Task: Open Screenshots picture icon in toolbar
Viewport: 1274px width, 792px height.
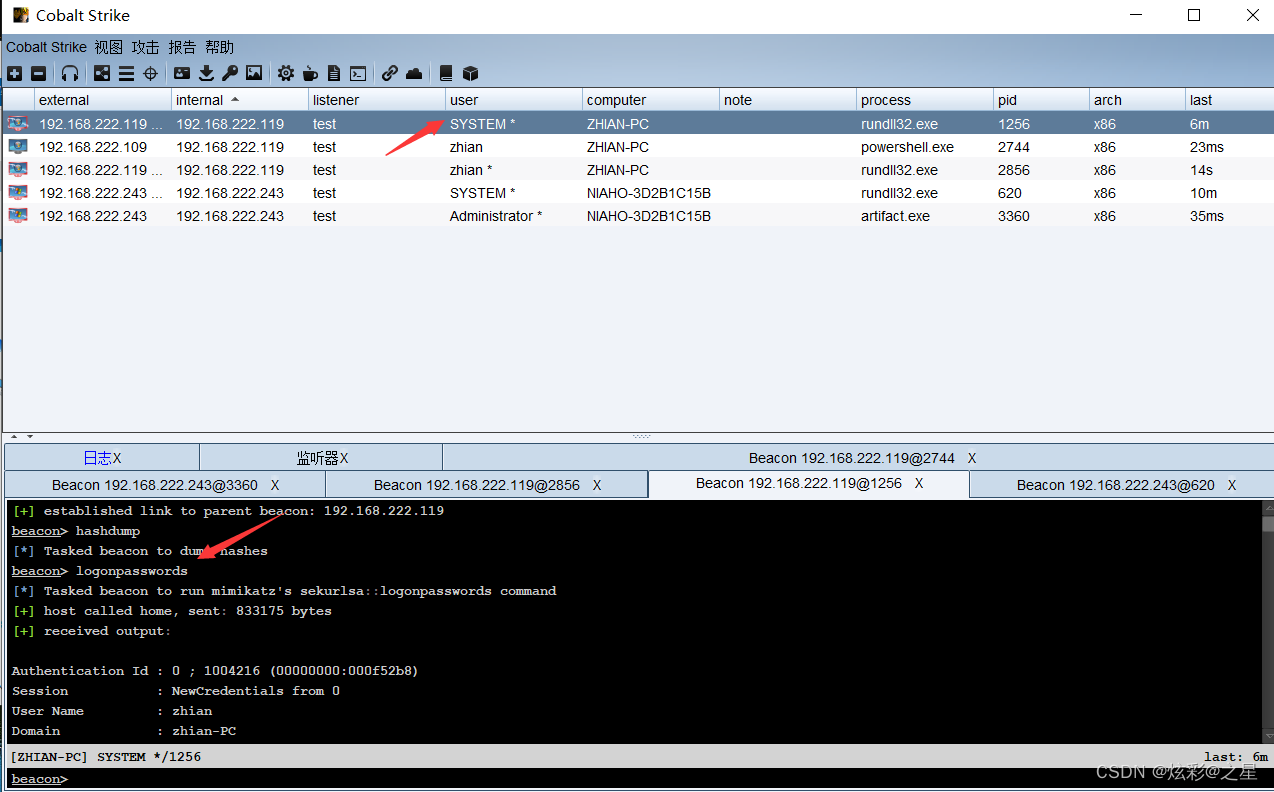Action: pos(254,73)
